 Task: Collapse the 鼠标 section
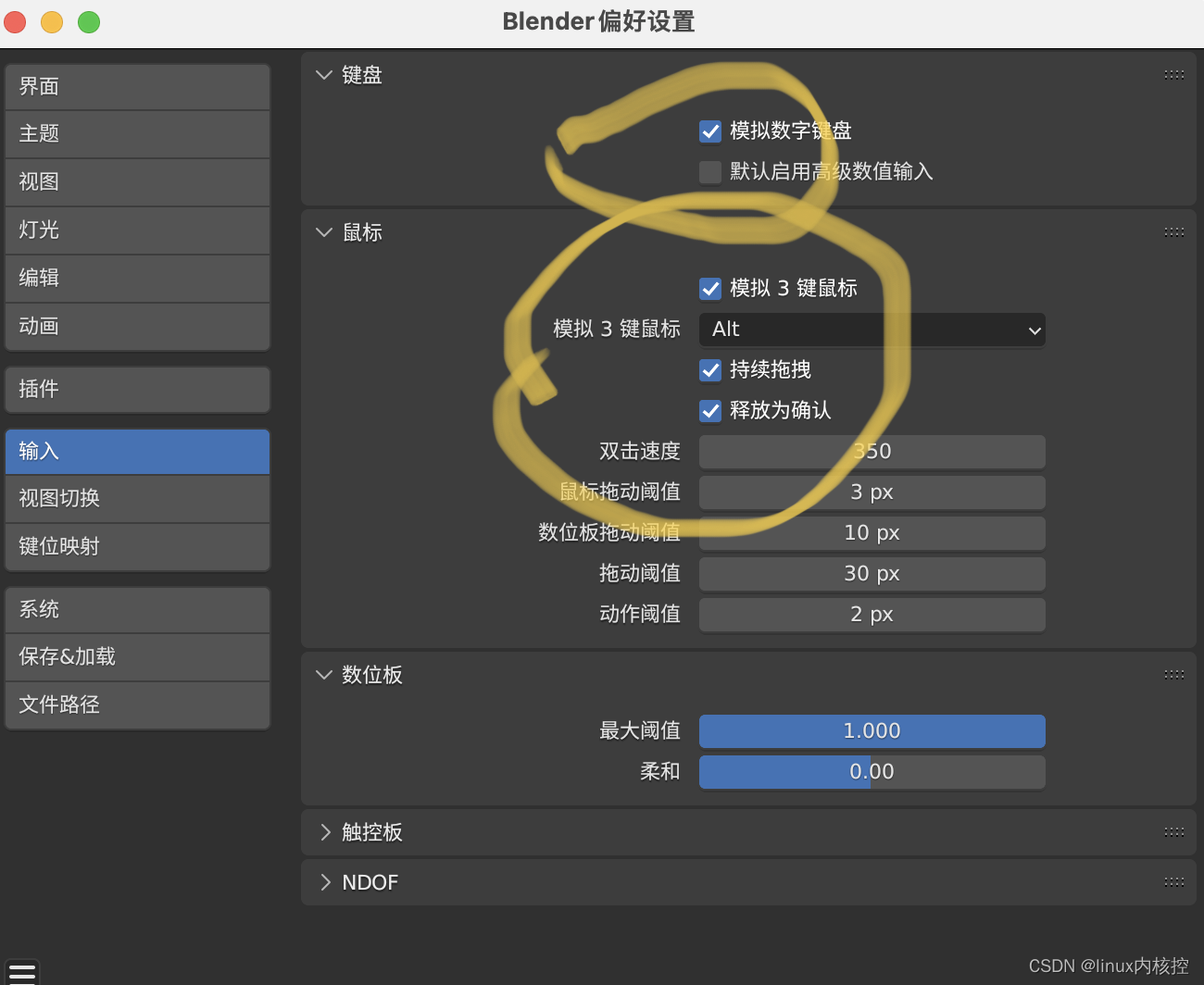[x=323, y=232]
